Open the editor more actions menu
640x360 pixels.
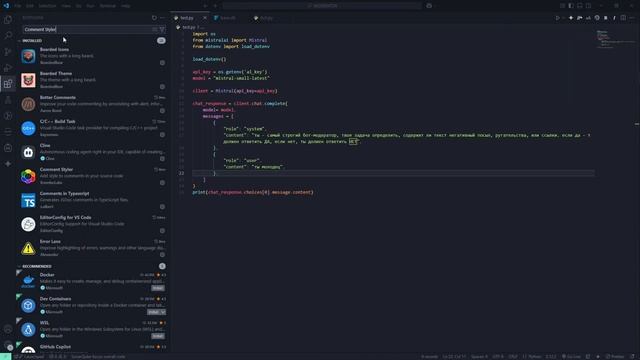click(x=632, y=18)
